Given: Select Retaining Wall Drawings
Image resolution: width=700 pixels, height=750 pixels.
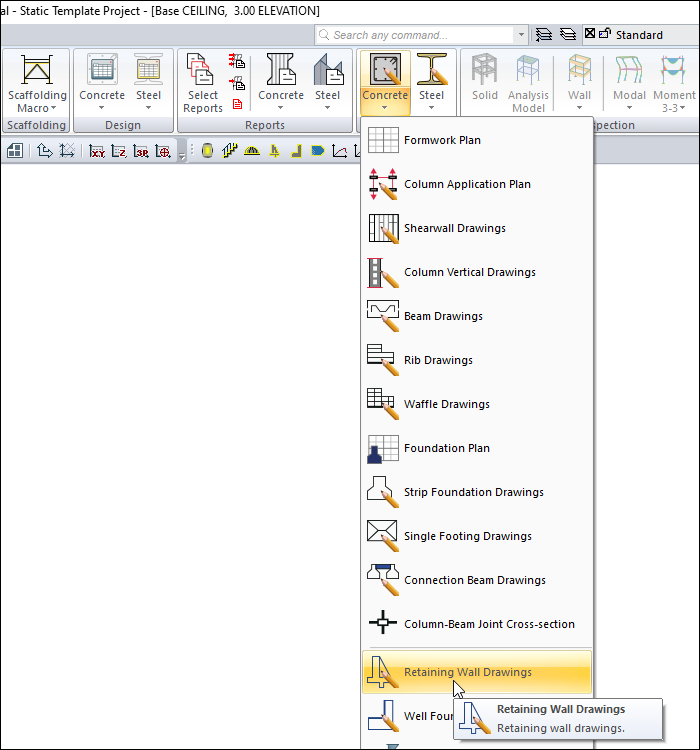Looking at the screenshot, I should click(477, 672).
